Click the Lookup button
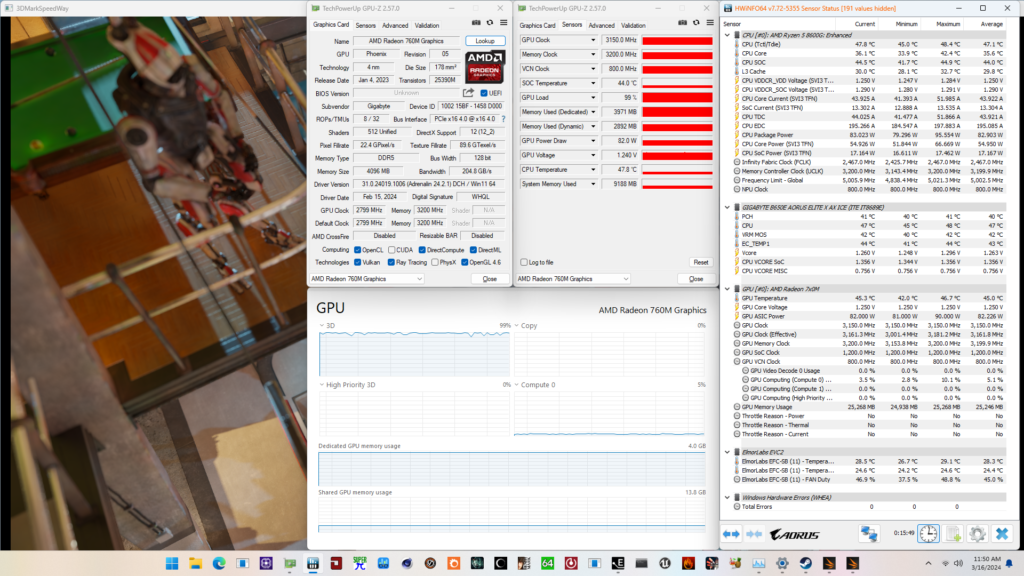 tap(485, 40)
